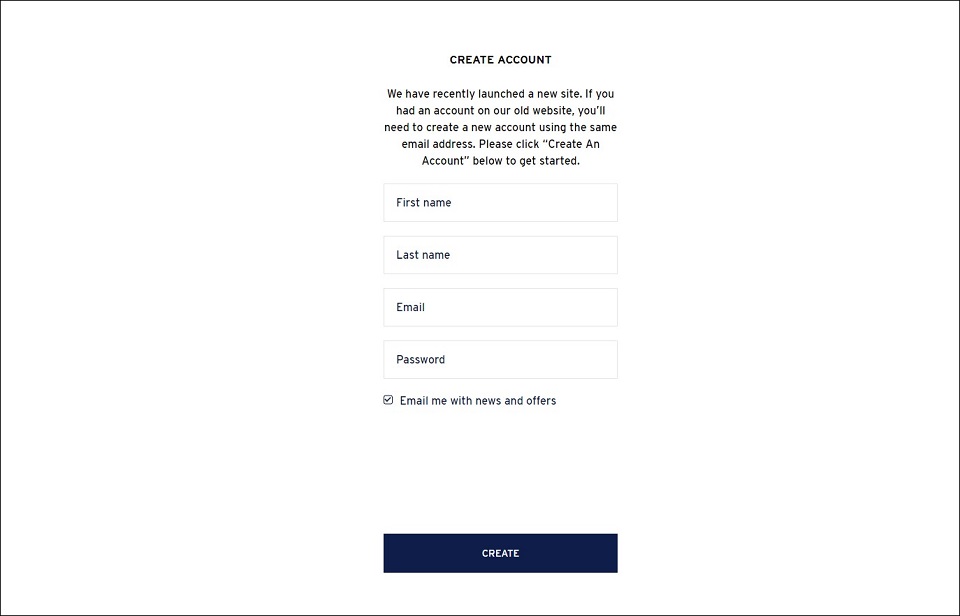Select the 'Password' placeholder text box
Viewport: 960px width, 616px height.
[x=500, y=359]
